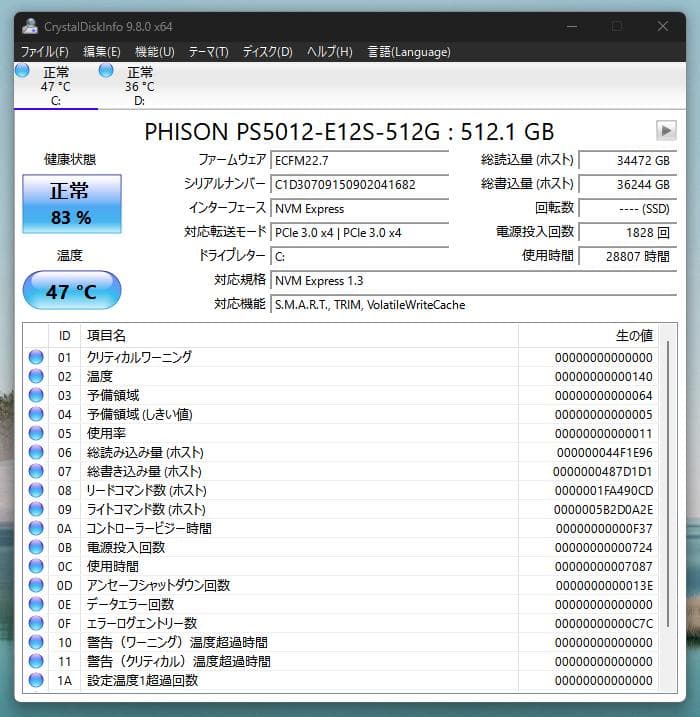Click the status icon for リードコマンド数 row
Screen dimensions: 700x717
(36, 490)
